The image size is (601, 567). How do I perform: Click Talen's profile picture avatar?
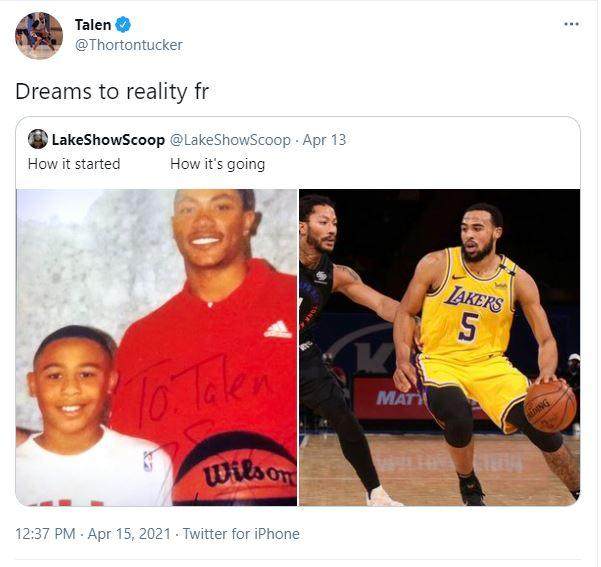coord(39,35)
